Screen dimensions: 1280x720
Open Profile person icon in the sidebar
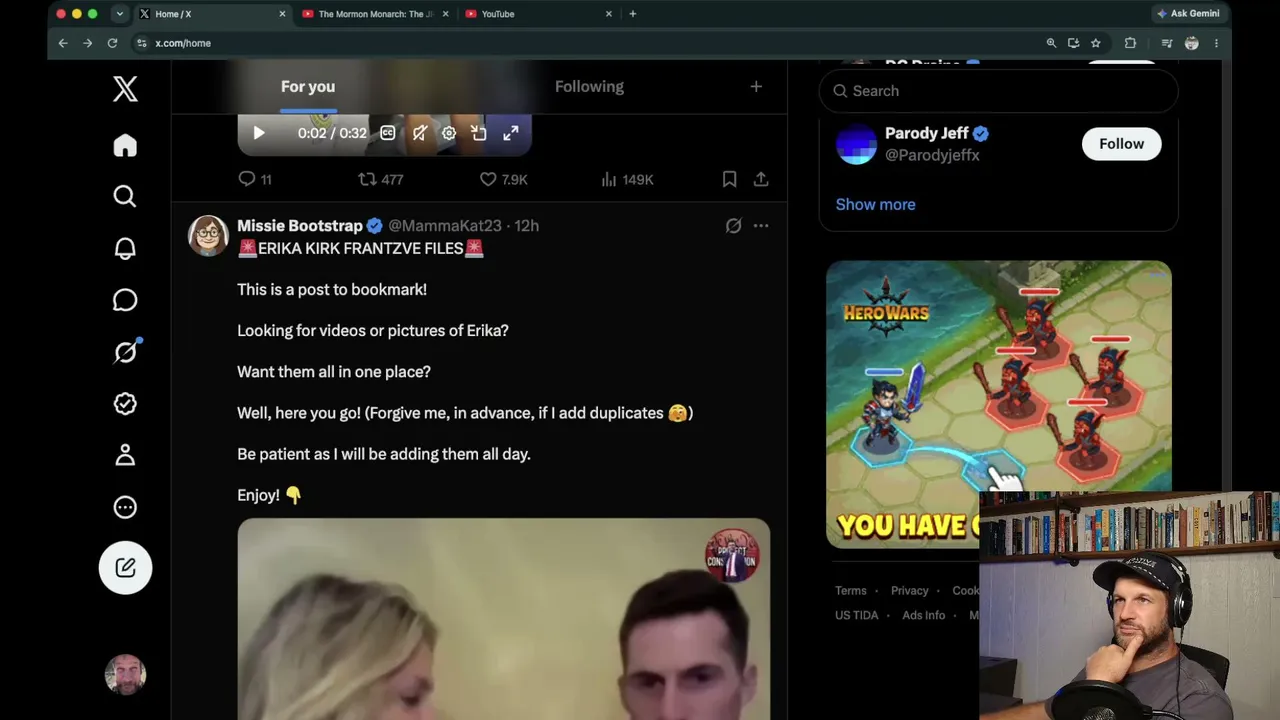coord(125,455)
